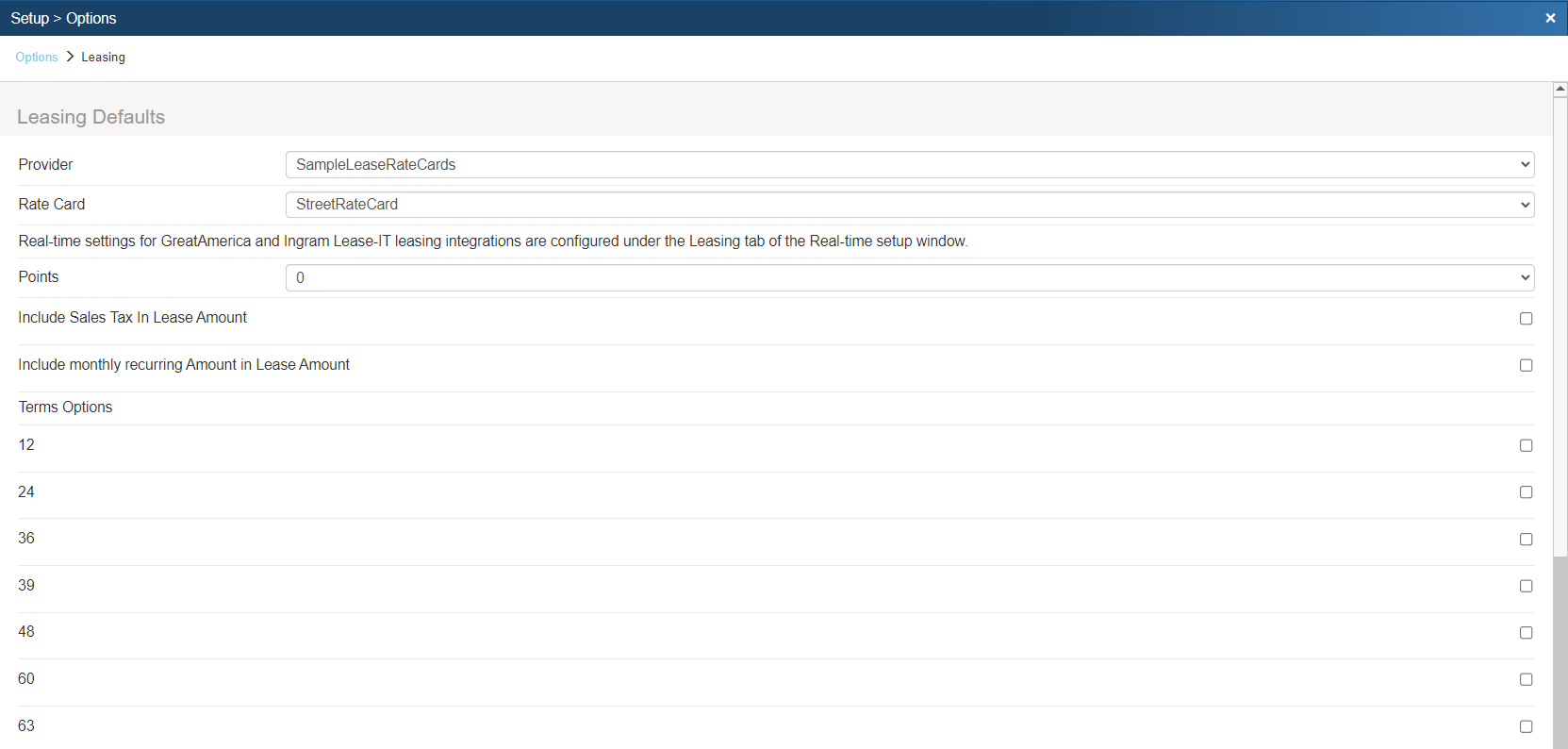Close the Setup Options window
The width and height of the screenshot is (1568, 749).
(x=1550, y=18)
